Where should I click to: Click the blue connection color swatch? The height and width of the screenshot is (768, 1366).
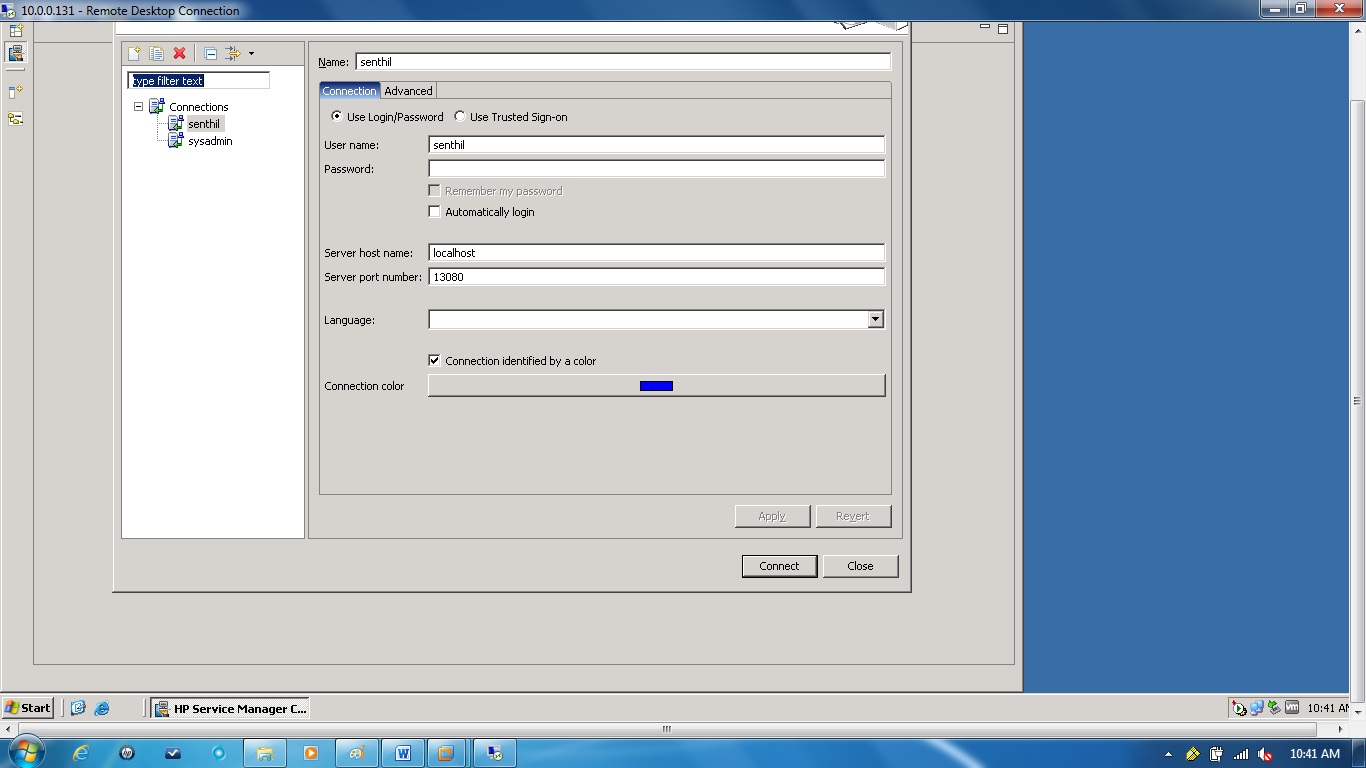[x=656, y=385]
